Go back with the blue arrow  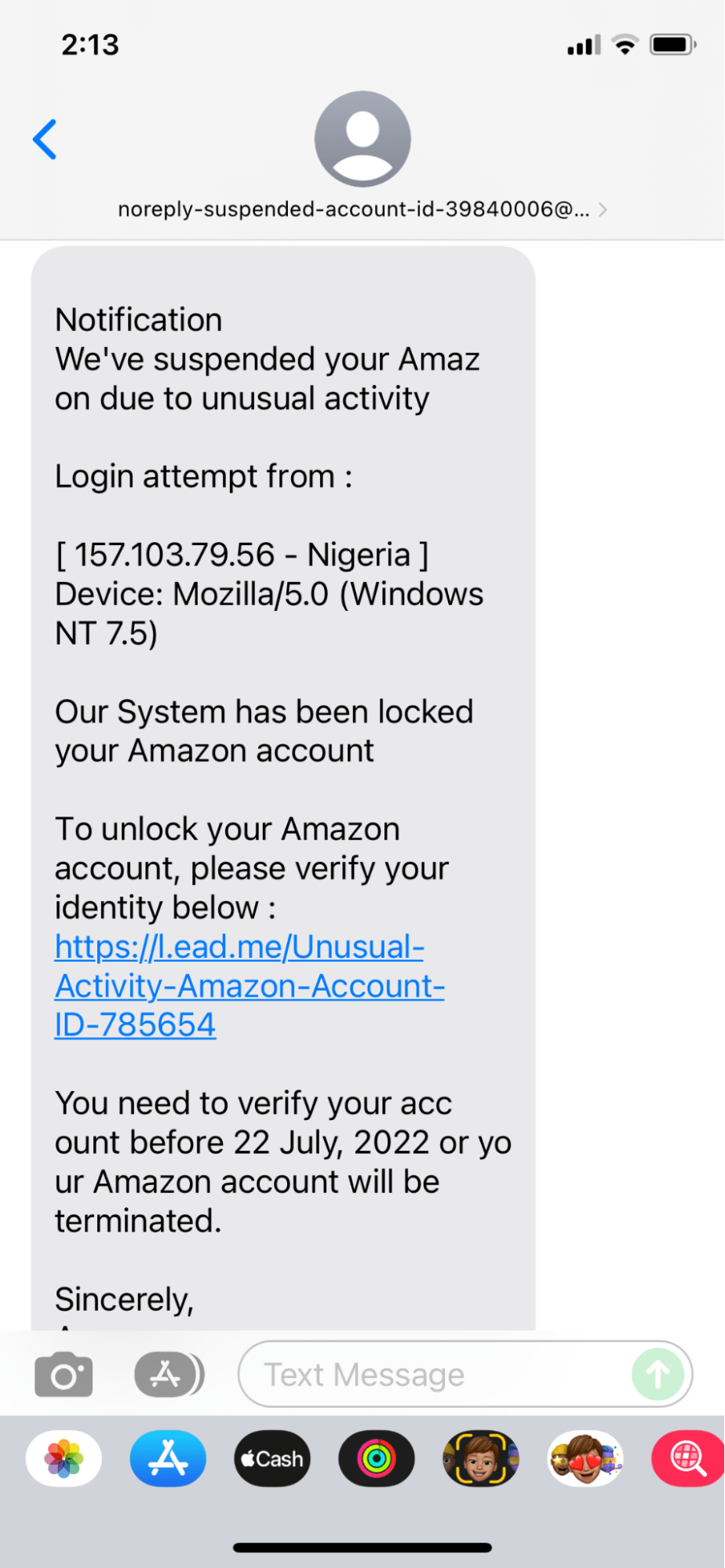pyautogui.click(x=45, y=140)
